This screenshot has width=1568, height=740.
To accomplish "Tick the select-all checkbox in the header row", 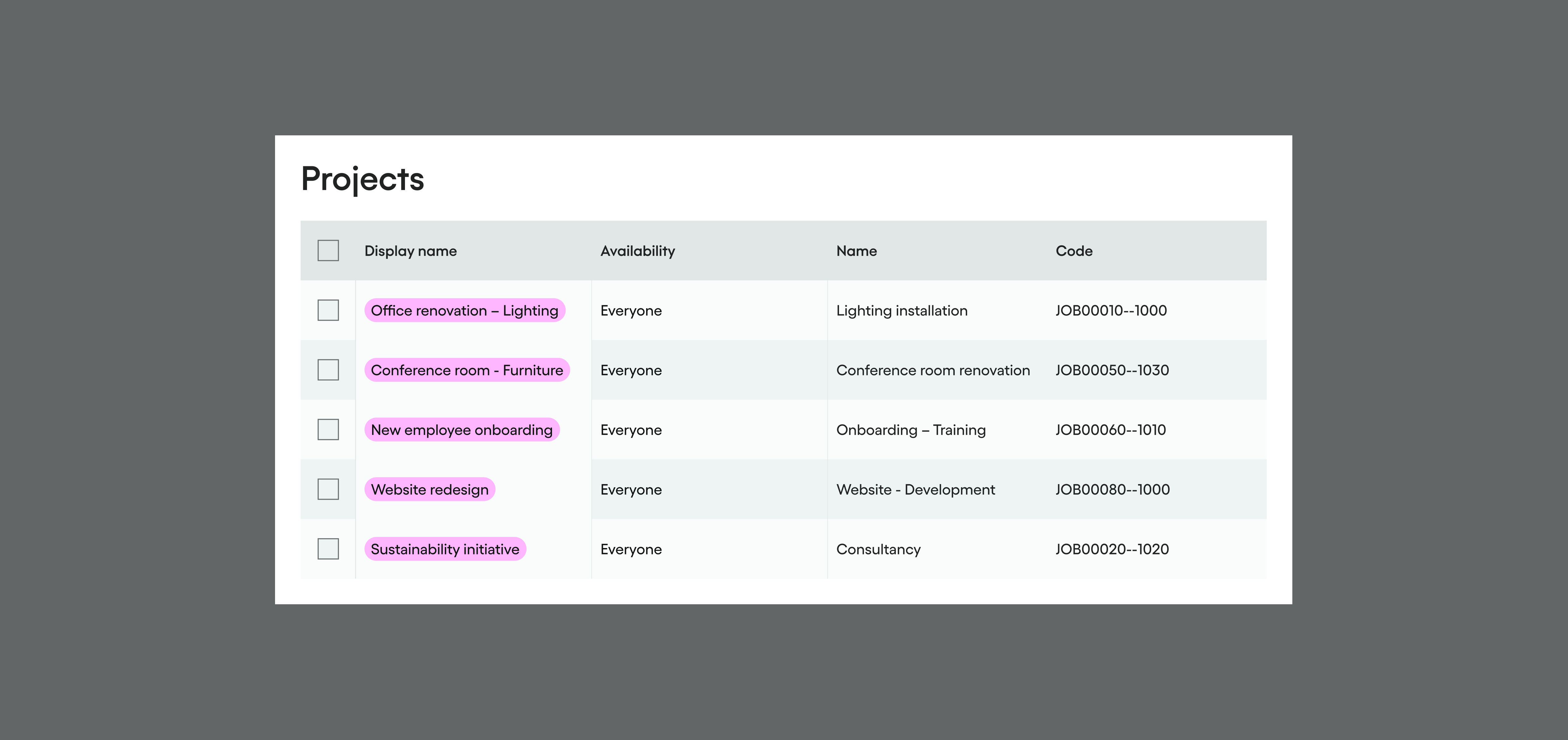I will pyautogui.click(x=328, y=250).
